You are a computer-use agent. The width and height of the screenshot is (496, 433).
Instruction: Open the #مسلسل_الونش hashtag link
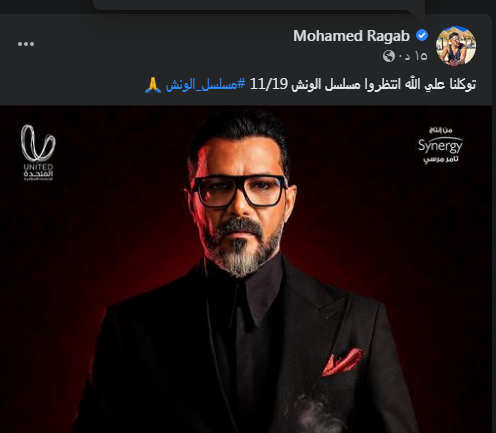click(x=205, y=84)
